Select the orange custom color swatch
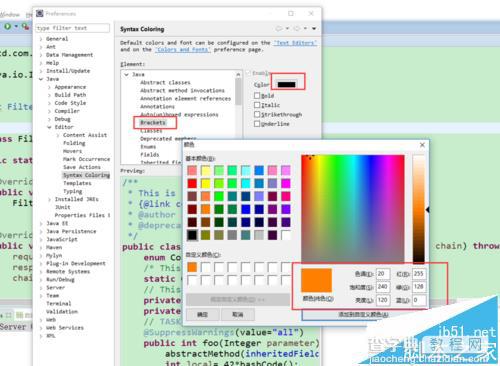 (x=192, y=267)
